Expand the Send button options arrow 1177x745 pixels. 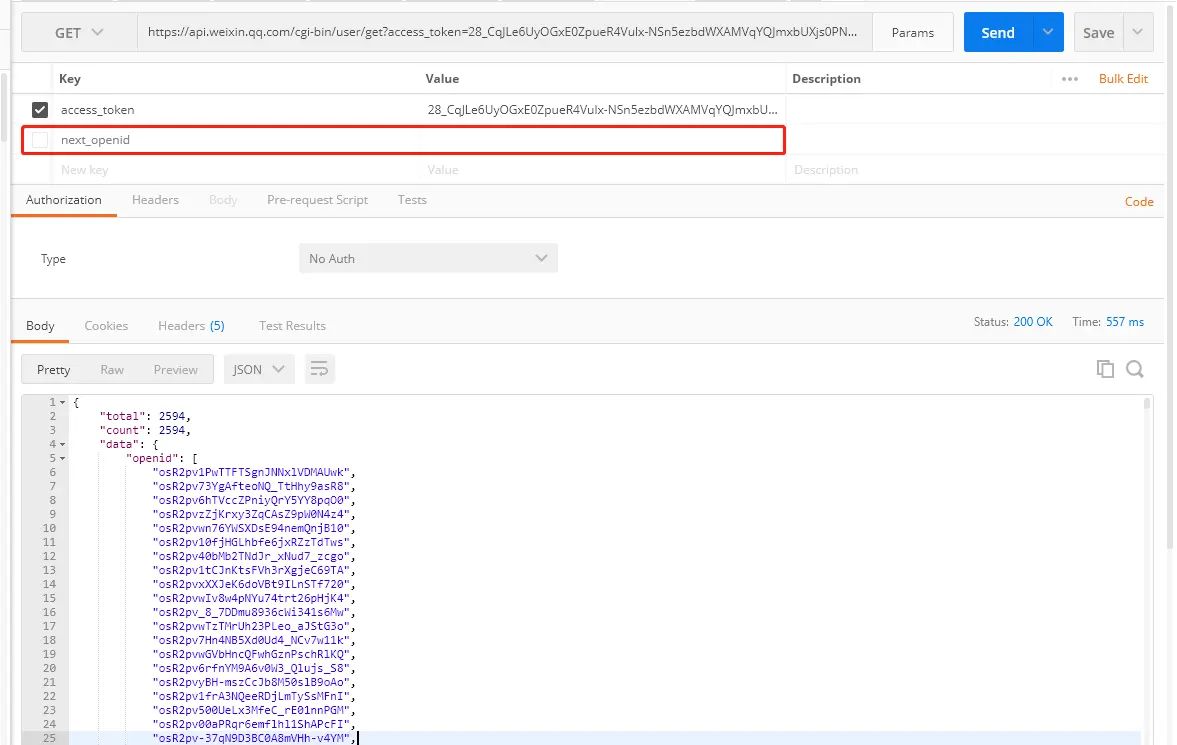(1048, 32)
